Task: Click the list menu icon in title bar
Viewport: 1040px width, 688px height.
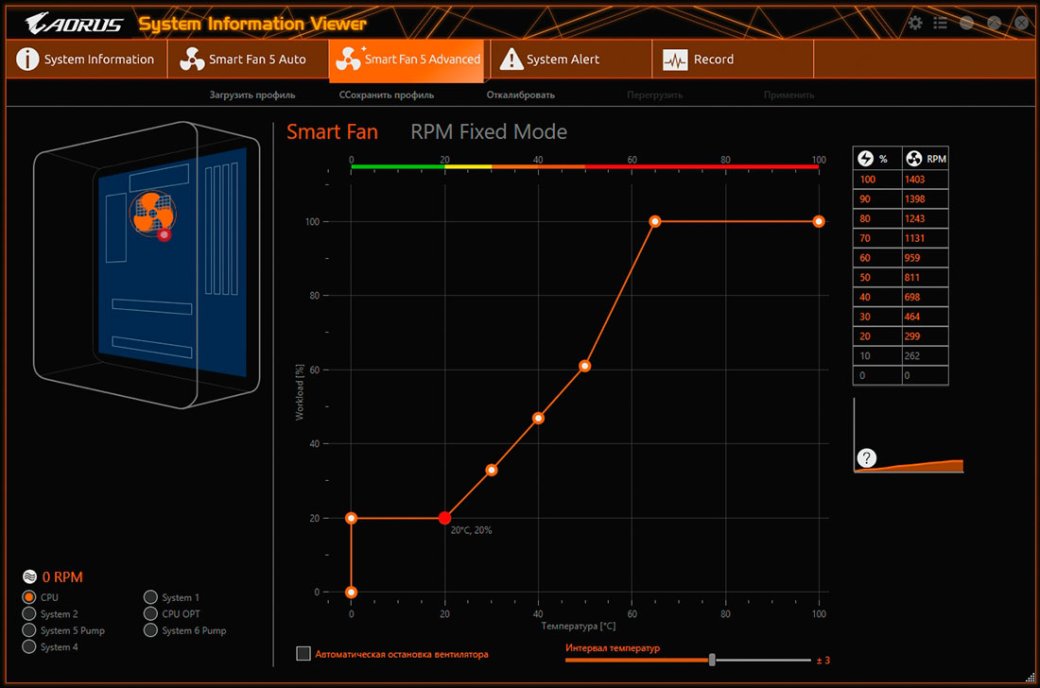Action: tap(940, 23)
